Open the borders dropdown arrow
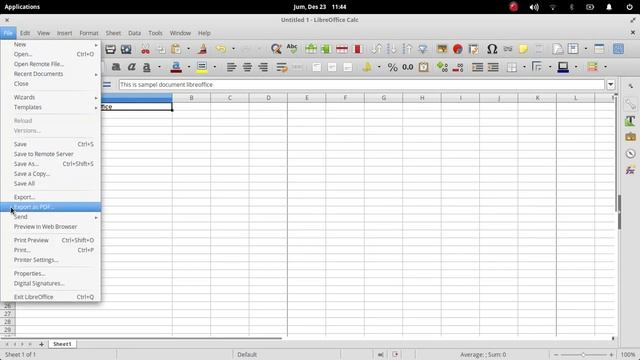The height and width of the screenshot is (360, 640). click(524, 67)
